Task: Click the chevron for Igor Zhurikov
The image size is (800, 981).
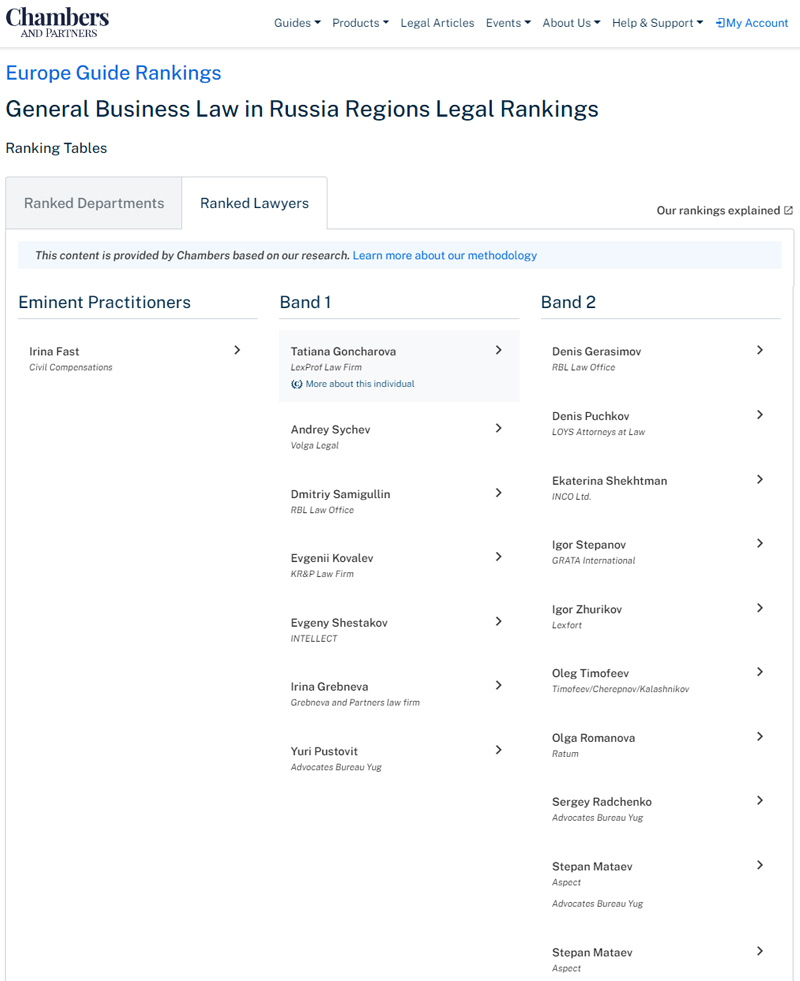Action: (760, 608)
